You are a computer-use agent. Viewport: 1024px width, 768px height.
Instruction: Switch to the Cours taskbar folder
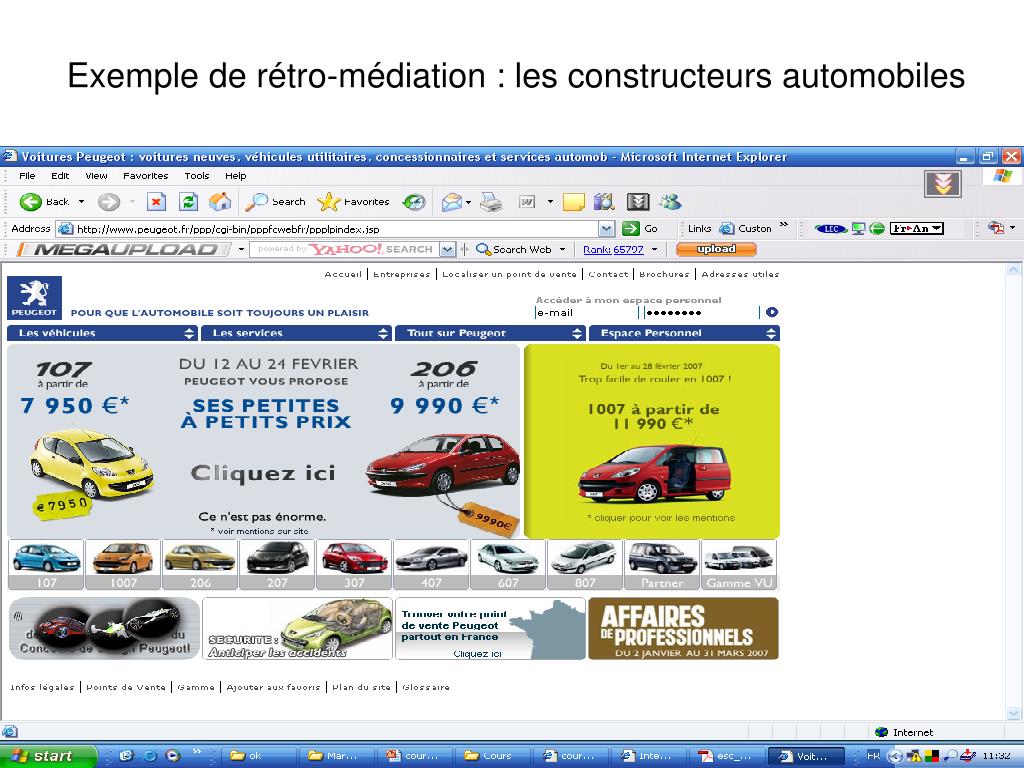point(494,756)
